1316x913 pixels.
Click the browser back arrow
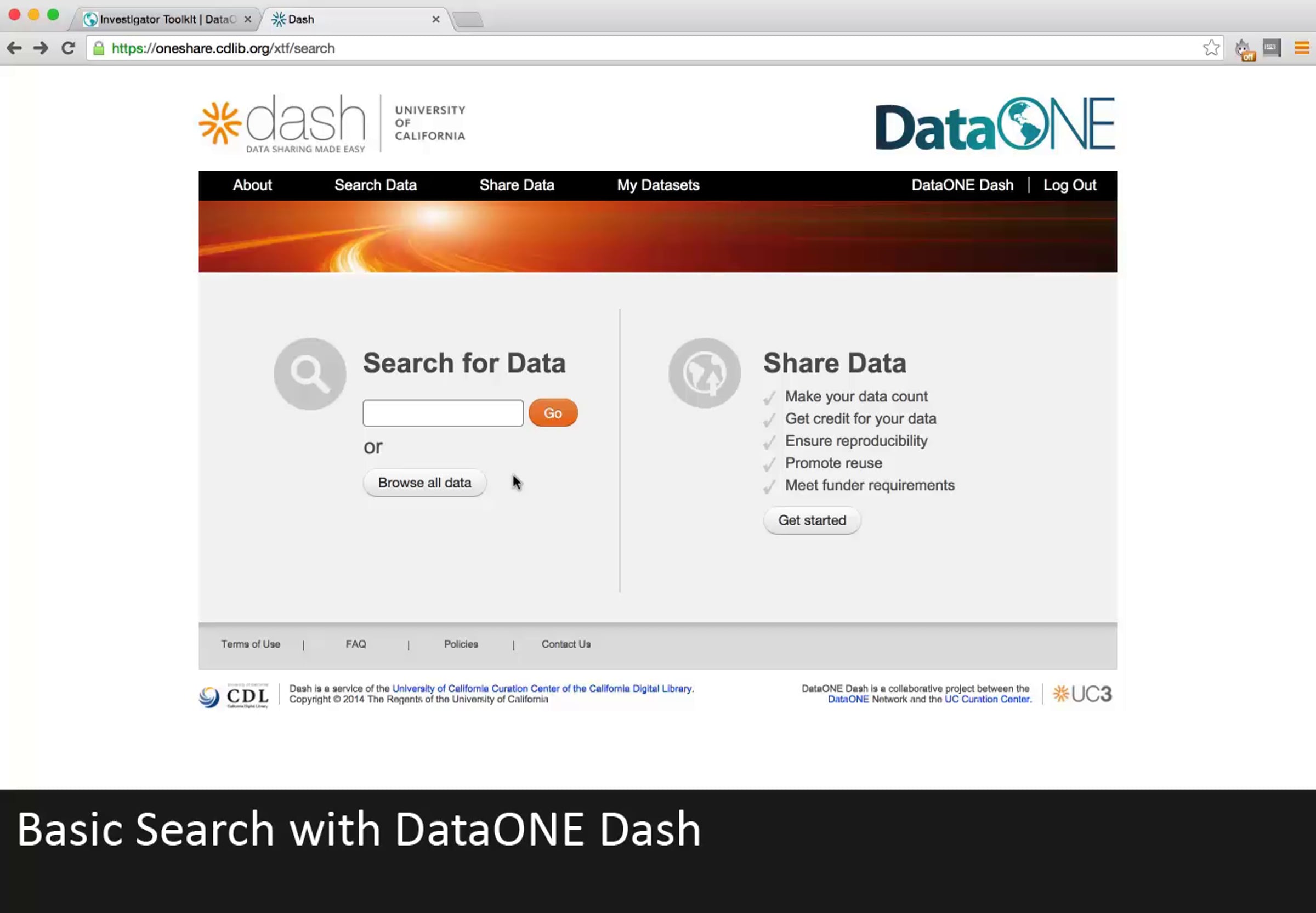[14, 48]
